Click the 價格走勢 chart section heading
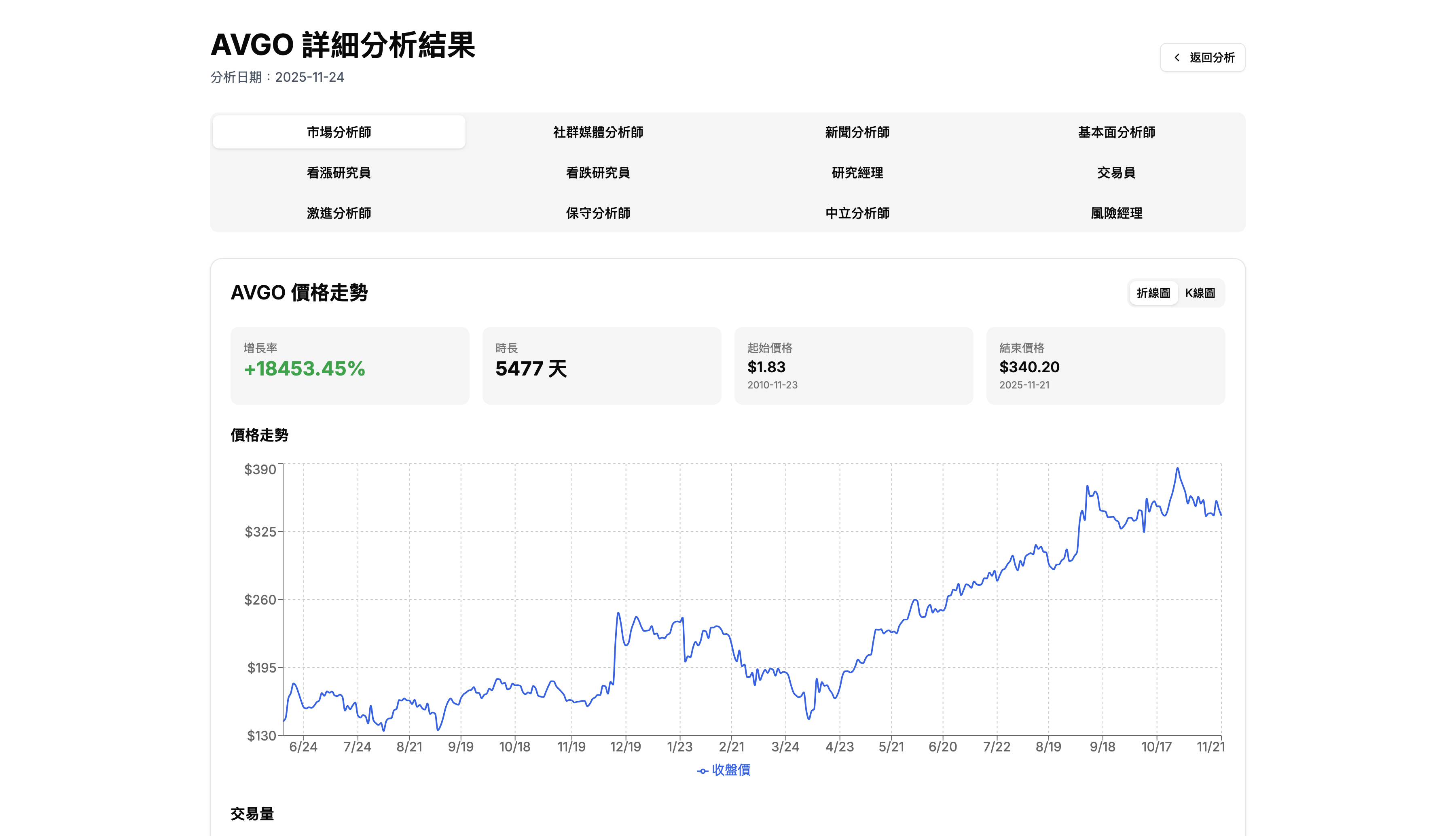Screen dimensions: 1456x836 [x=259, y=435]
